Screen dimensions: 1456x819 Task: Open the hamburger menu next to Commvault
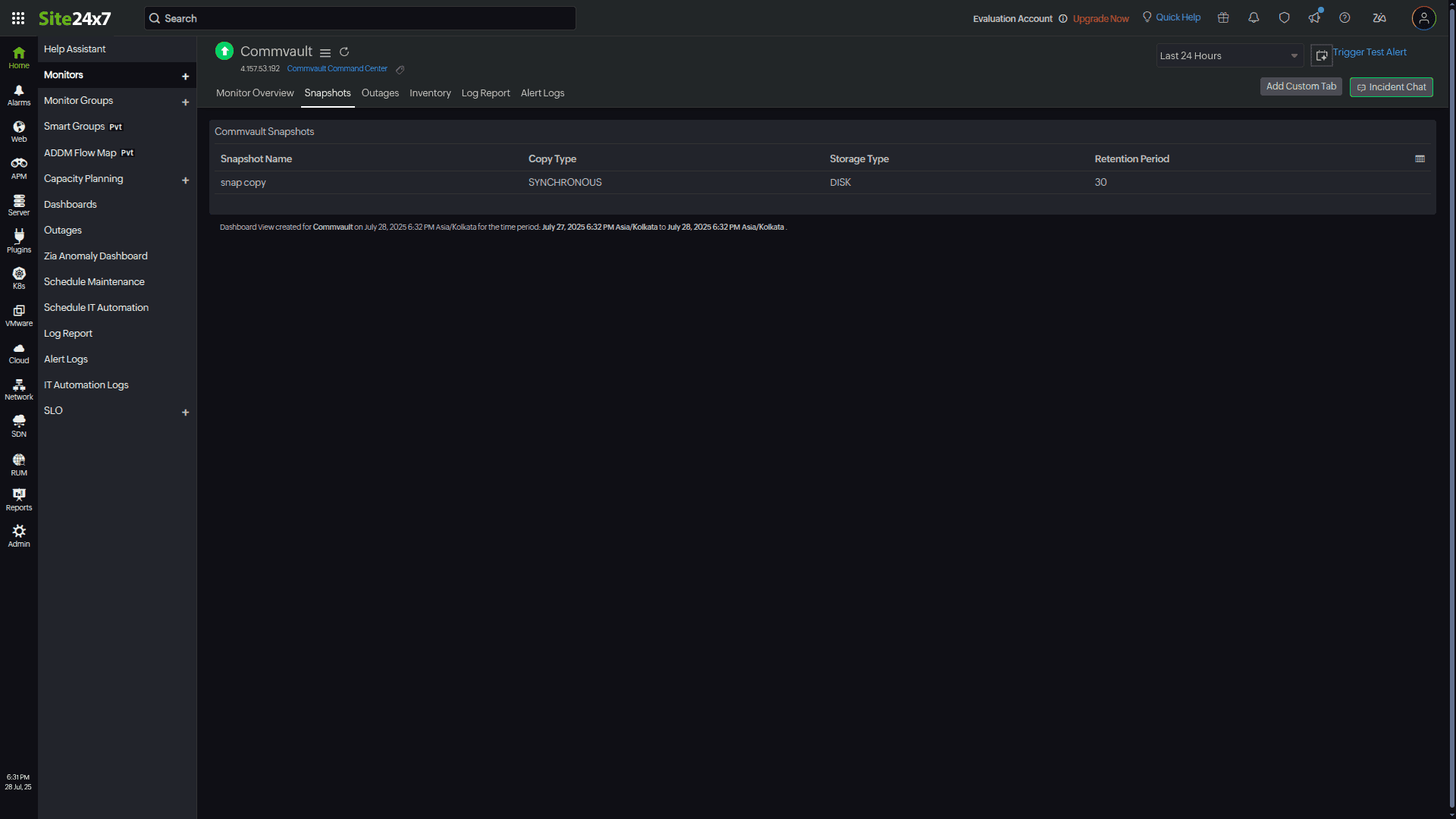tap(325, 53)
